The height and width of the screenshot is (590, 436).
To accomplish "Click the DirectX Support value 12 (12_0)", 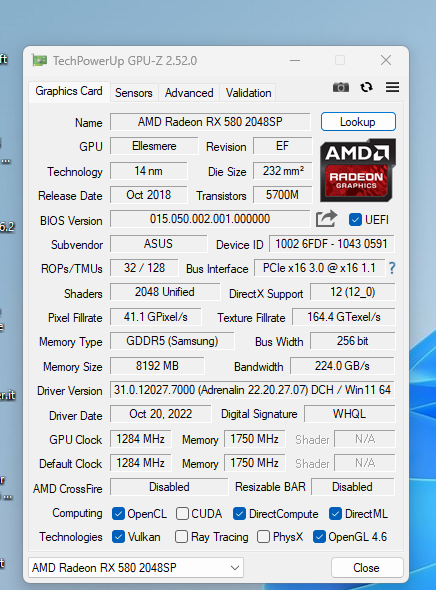I will tap(352, 292).
